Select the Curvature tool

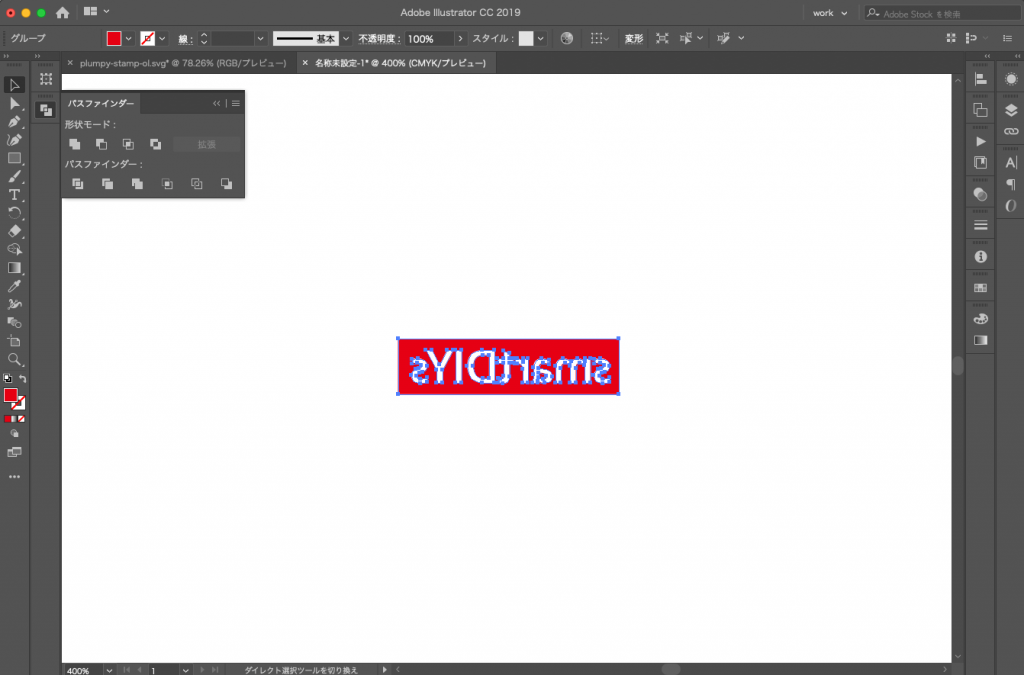[x=14, y=140]
